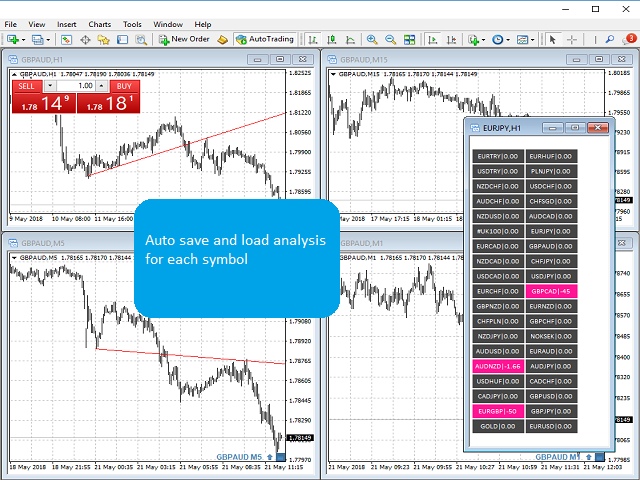Select the pink GBPCAD|-45 button
This screenshot has height=480, width=640.
tap(551, 291)
